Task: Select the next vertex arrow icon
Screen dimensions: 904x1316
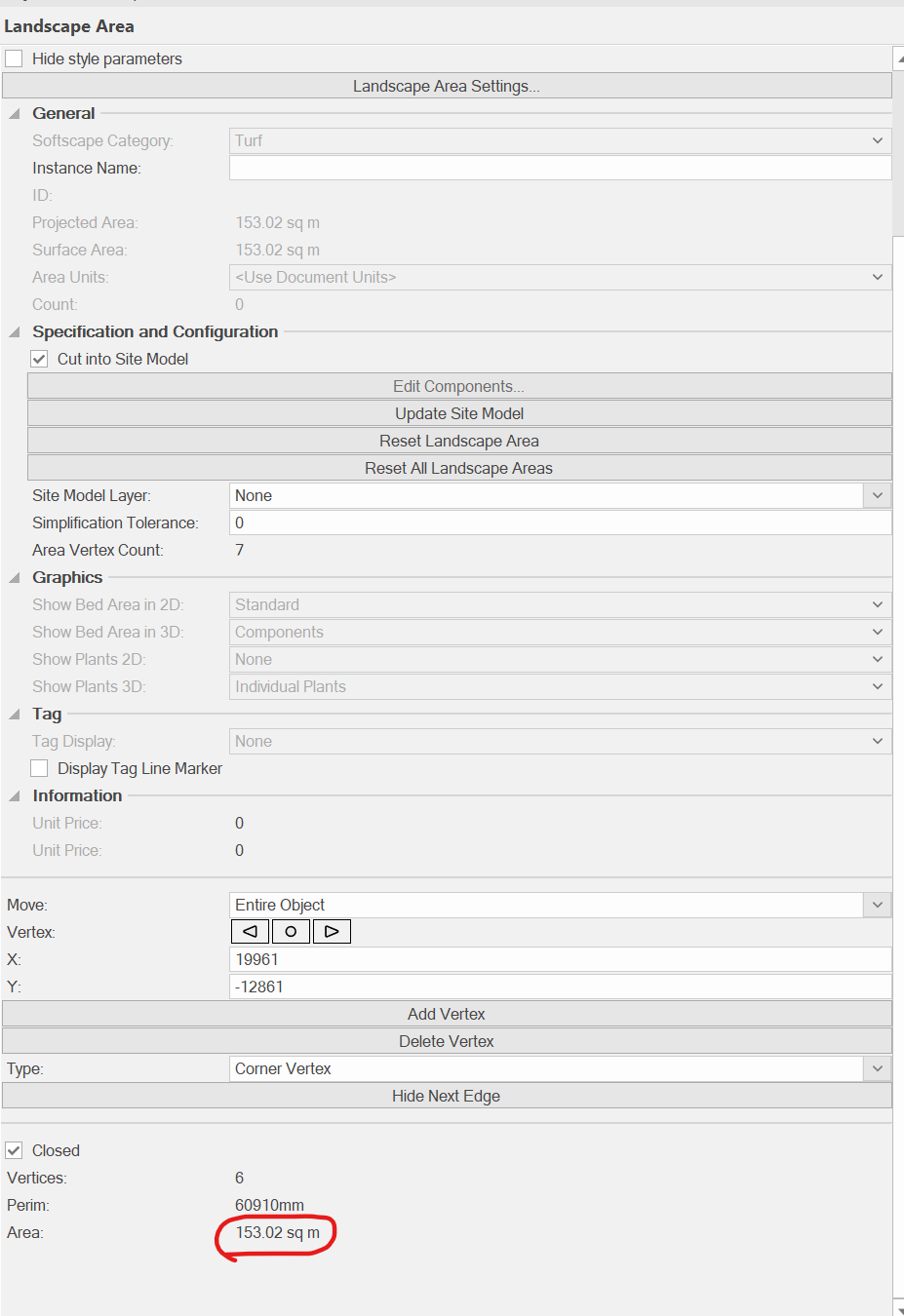Action: (332, 931)
